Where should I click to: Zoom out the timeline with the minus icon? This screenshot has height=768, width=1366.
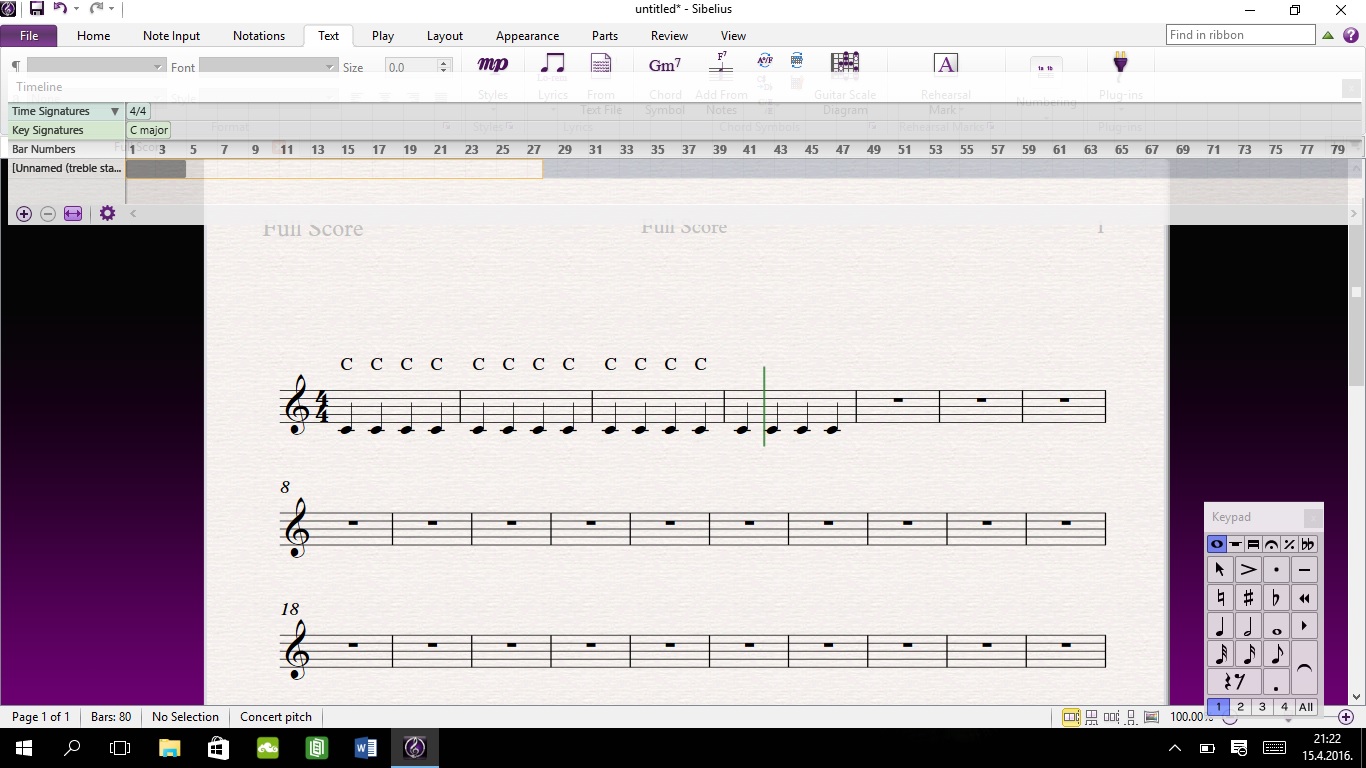tap(48, 214)
